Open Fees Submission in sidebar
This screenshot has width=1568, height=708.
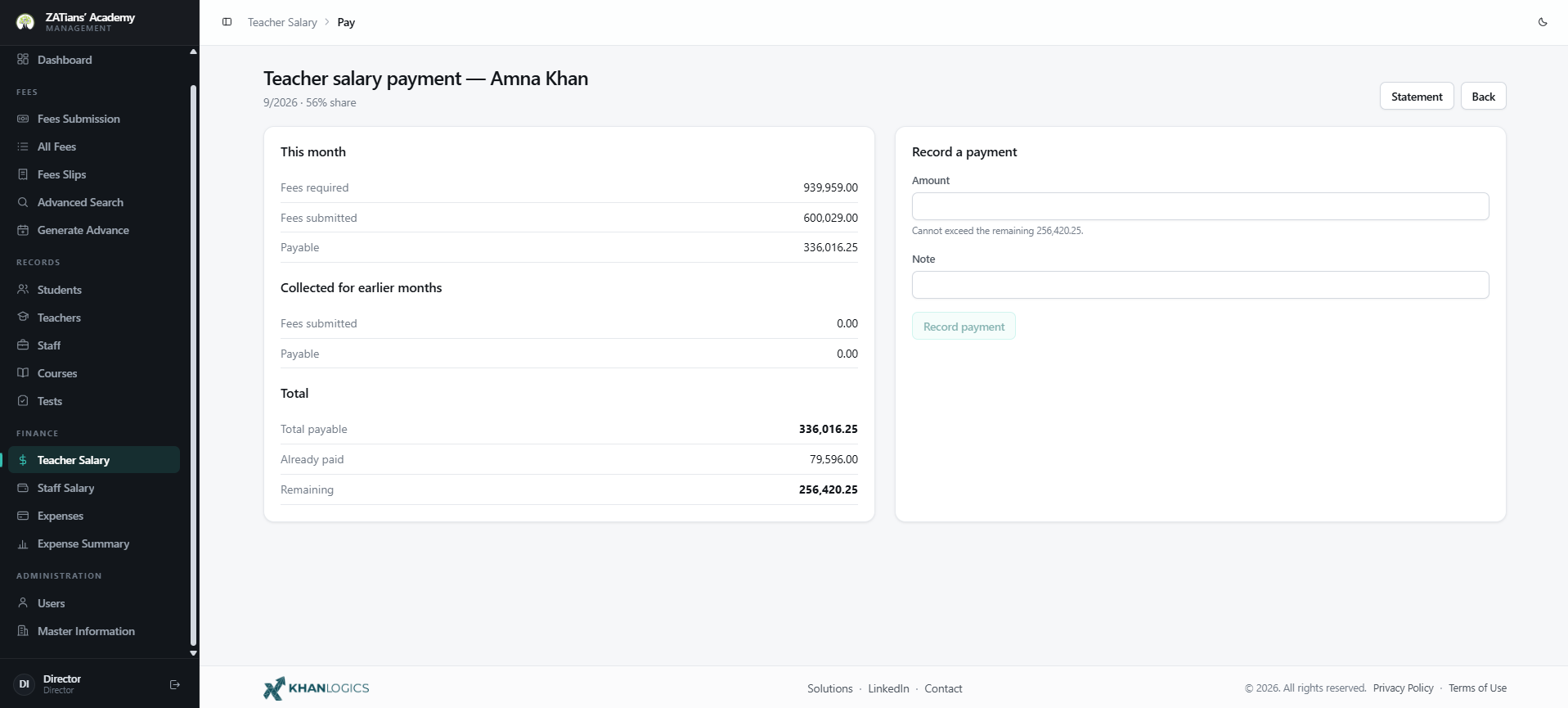coord(94,119)
